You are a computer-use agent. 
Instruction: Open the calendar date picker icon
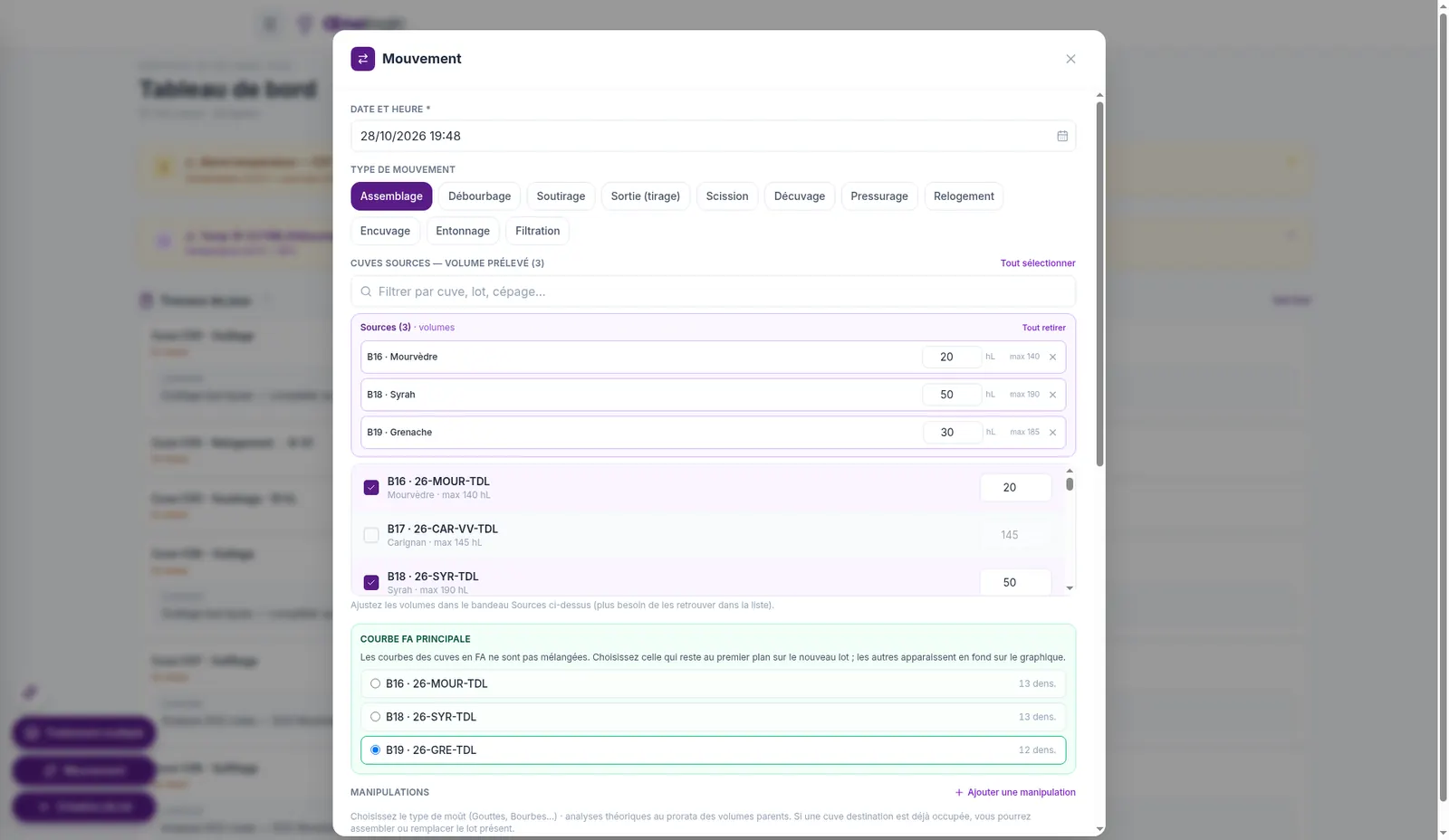coord(1062,136)
